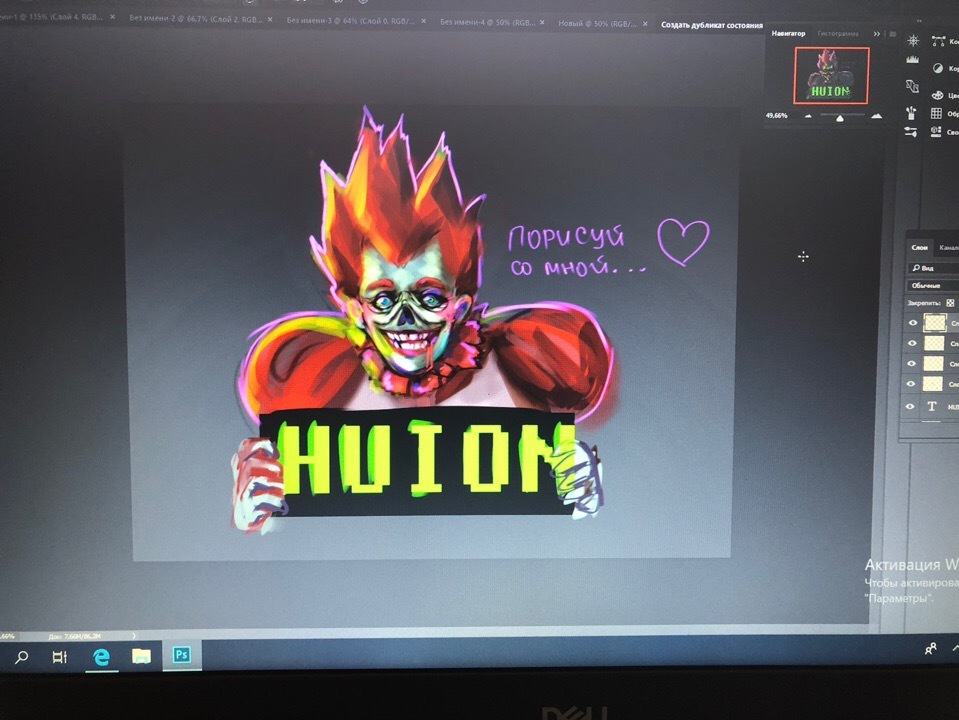Open the Navigator options panel icon
This screenshot has width=959, height=720.
913,40
